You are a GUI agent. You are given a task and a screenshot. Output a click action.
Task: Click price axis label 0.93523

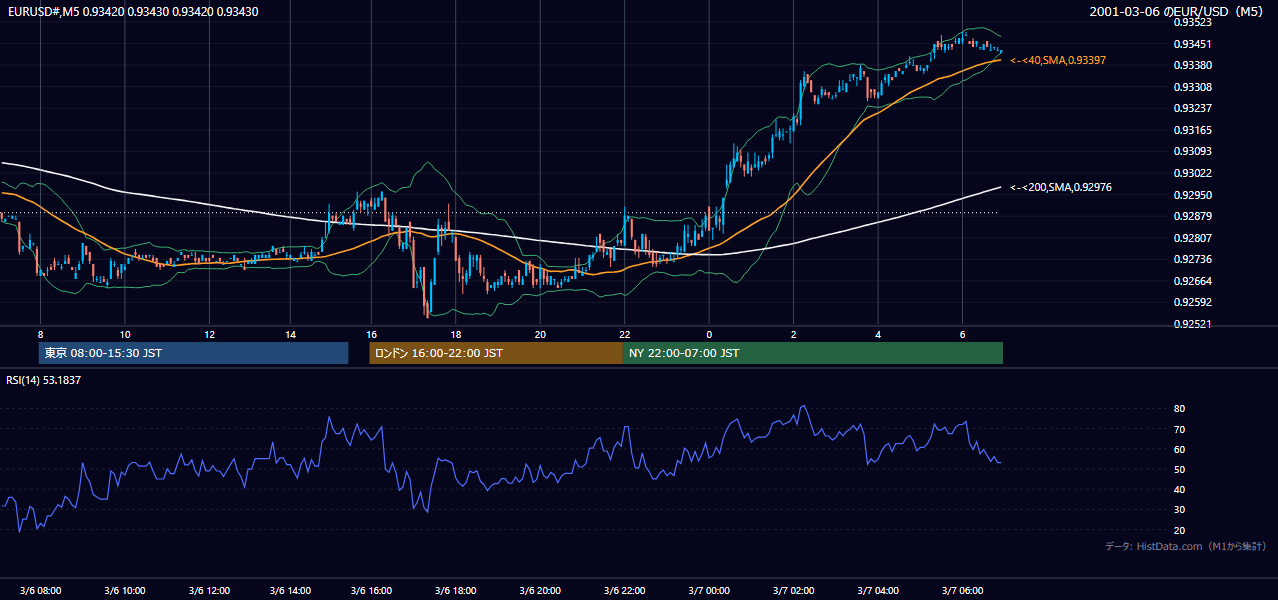click(x=1192, y=22)
